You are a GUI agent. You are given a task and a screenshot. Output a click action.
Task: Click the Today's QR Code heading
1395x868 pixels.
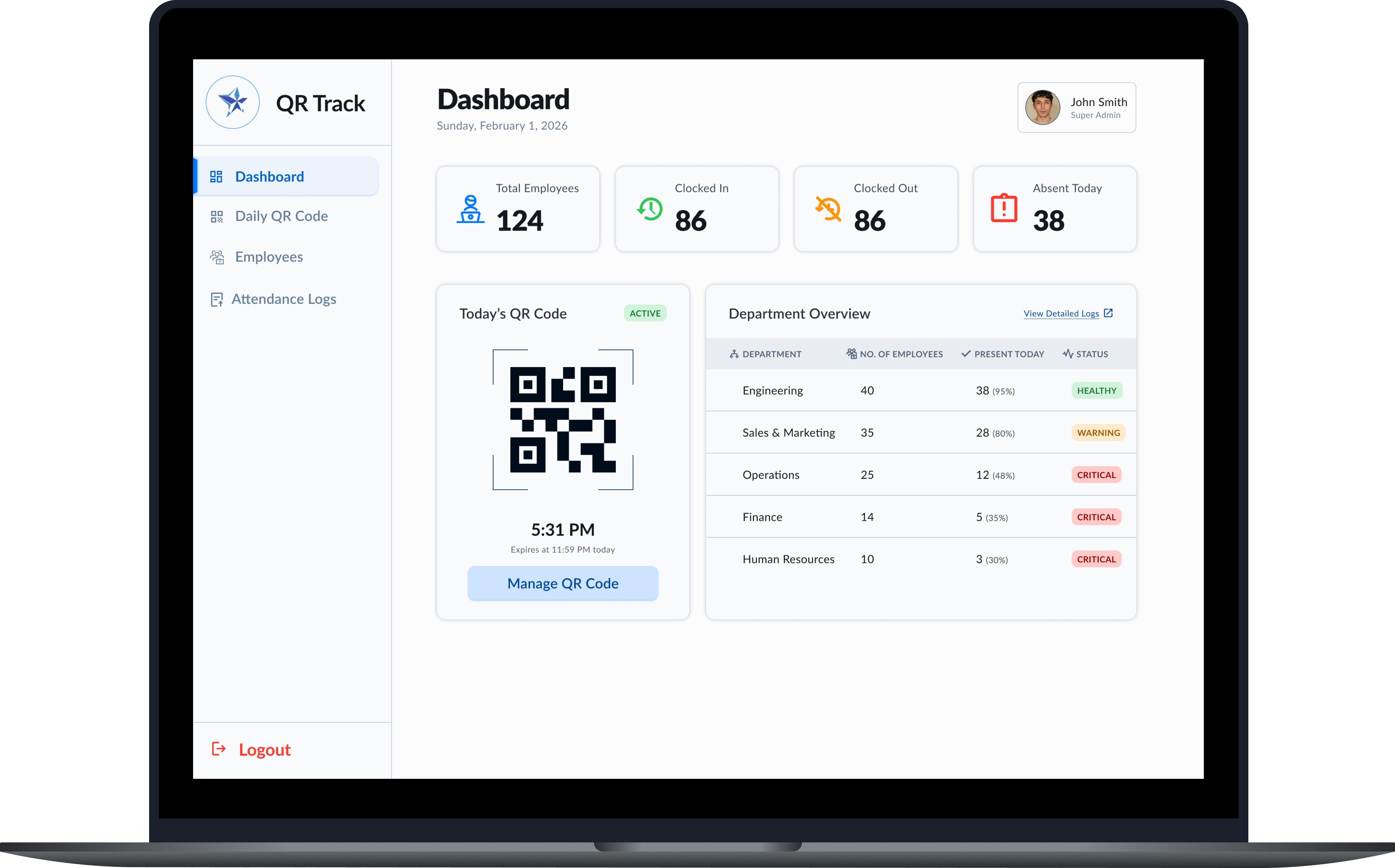pyautogui.click(x=513, y=313)
